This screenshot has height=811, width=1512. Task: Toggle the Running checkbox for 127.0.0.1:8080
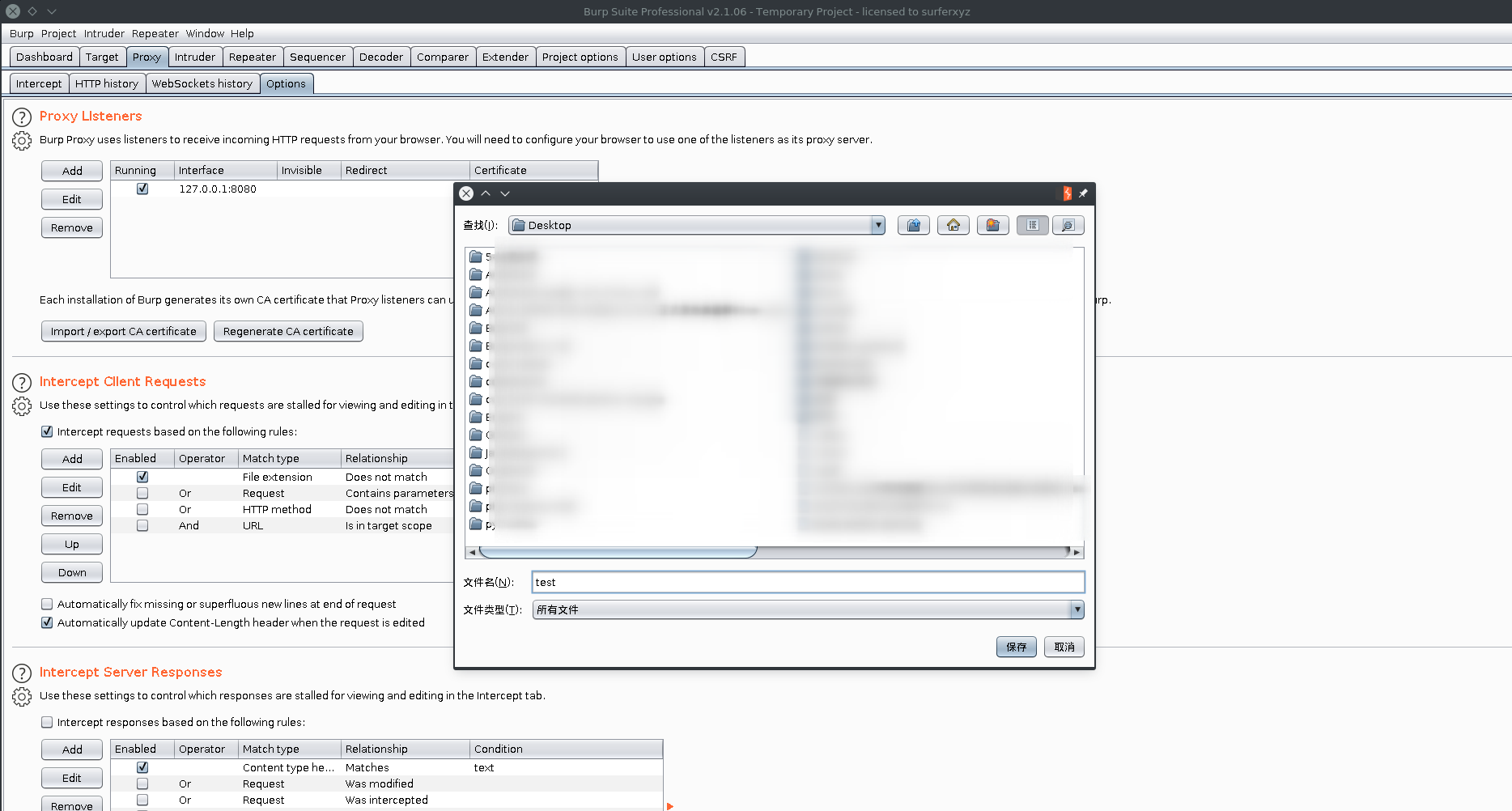click(x=142, y=189)
